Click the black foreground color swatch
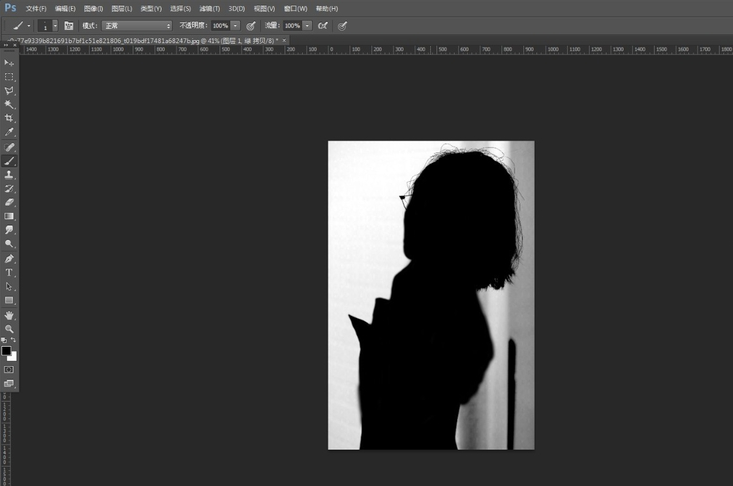 pos(6,351)
